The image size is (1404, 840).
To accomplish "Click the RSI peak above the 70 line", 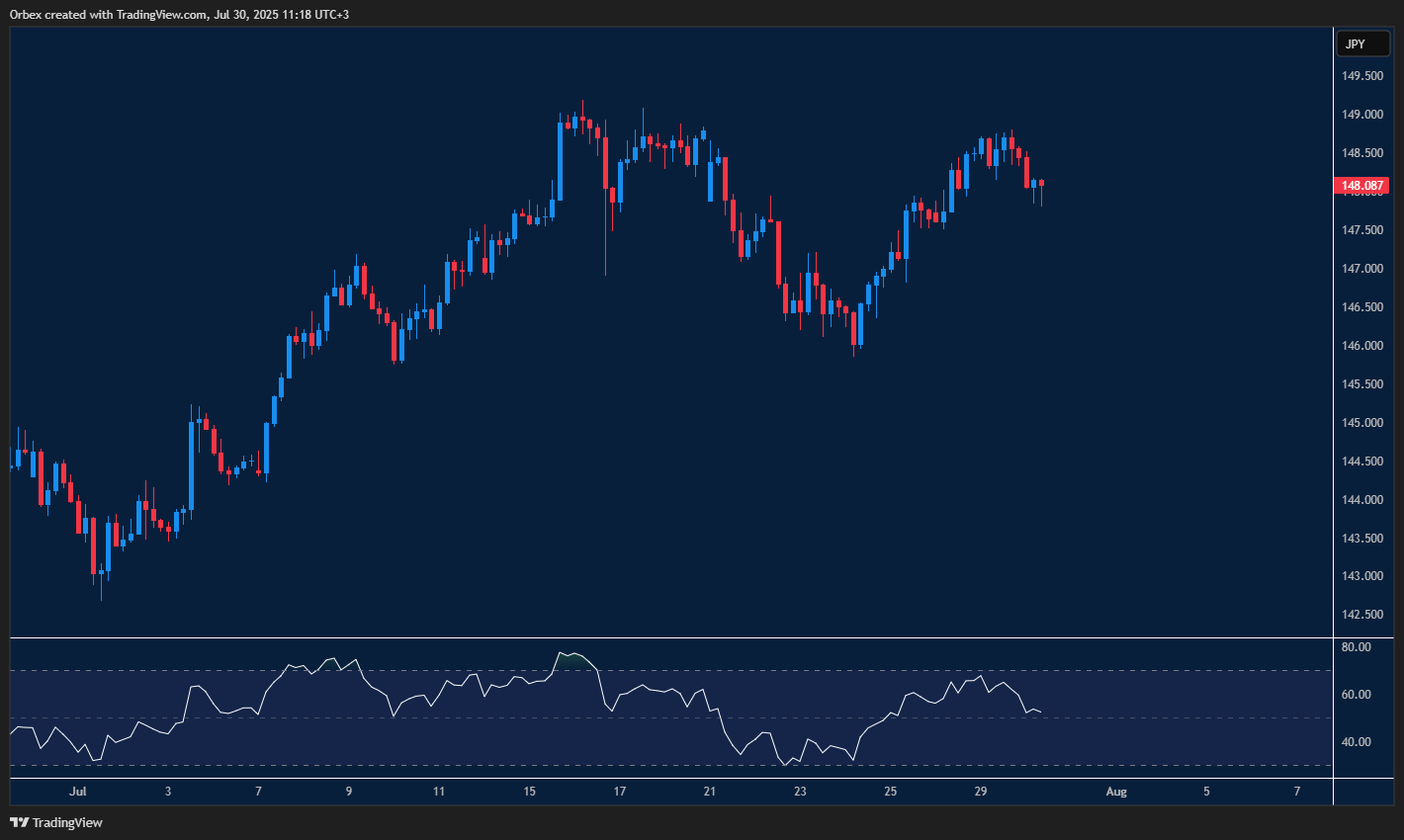I will point(566,654).
